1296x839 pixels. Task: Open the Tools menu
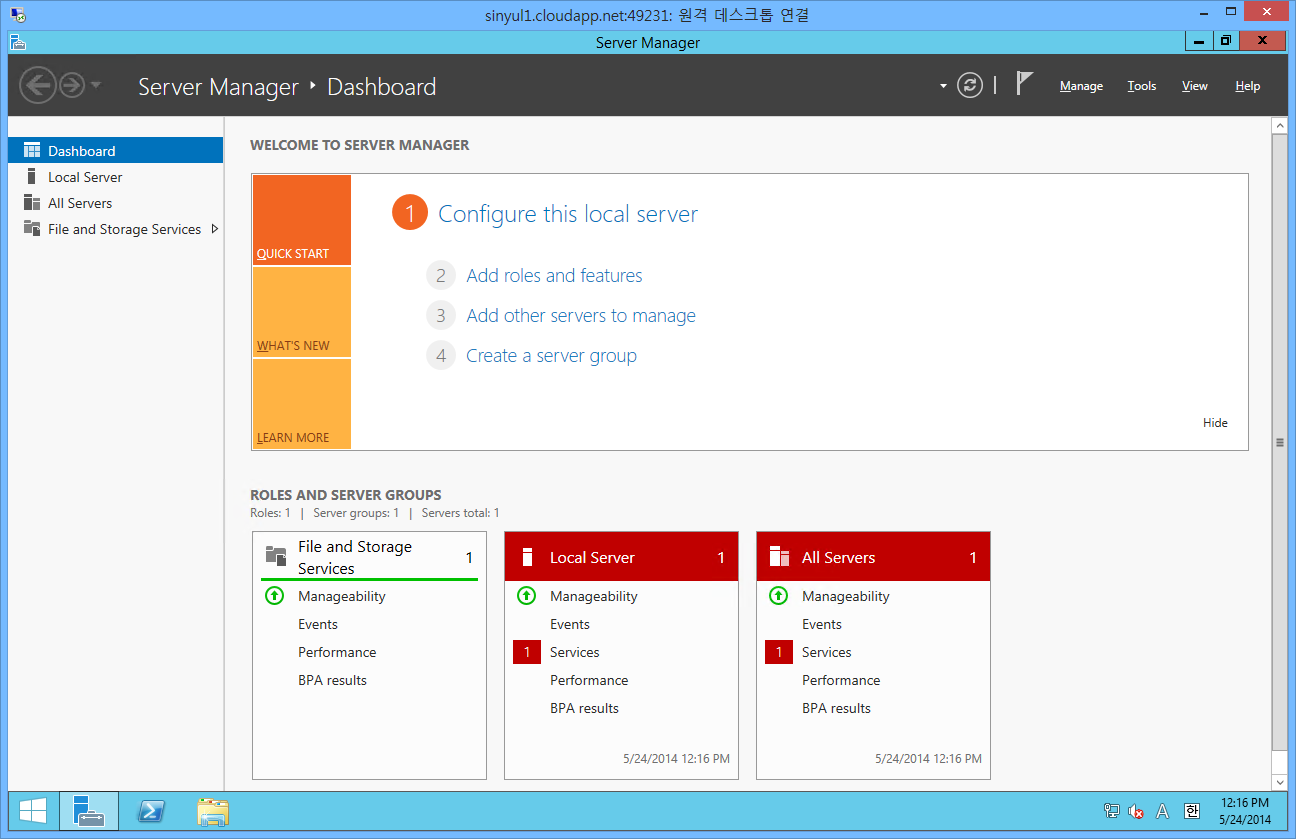[1142, 86]
